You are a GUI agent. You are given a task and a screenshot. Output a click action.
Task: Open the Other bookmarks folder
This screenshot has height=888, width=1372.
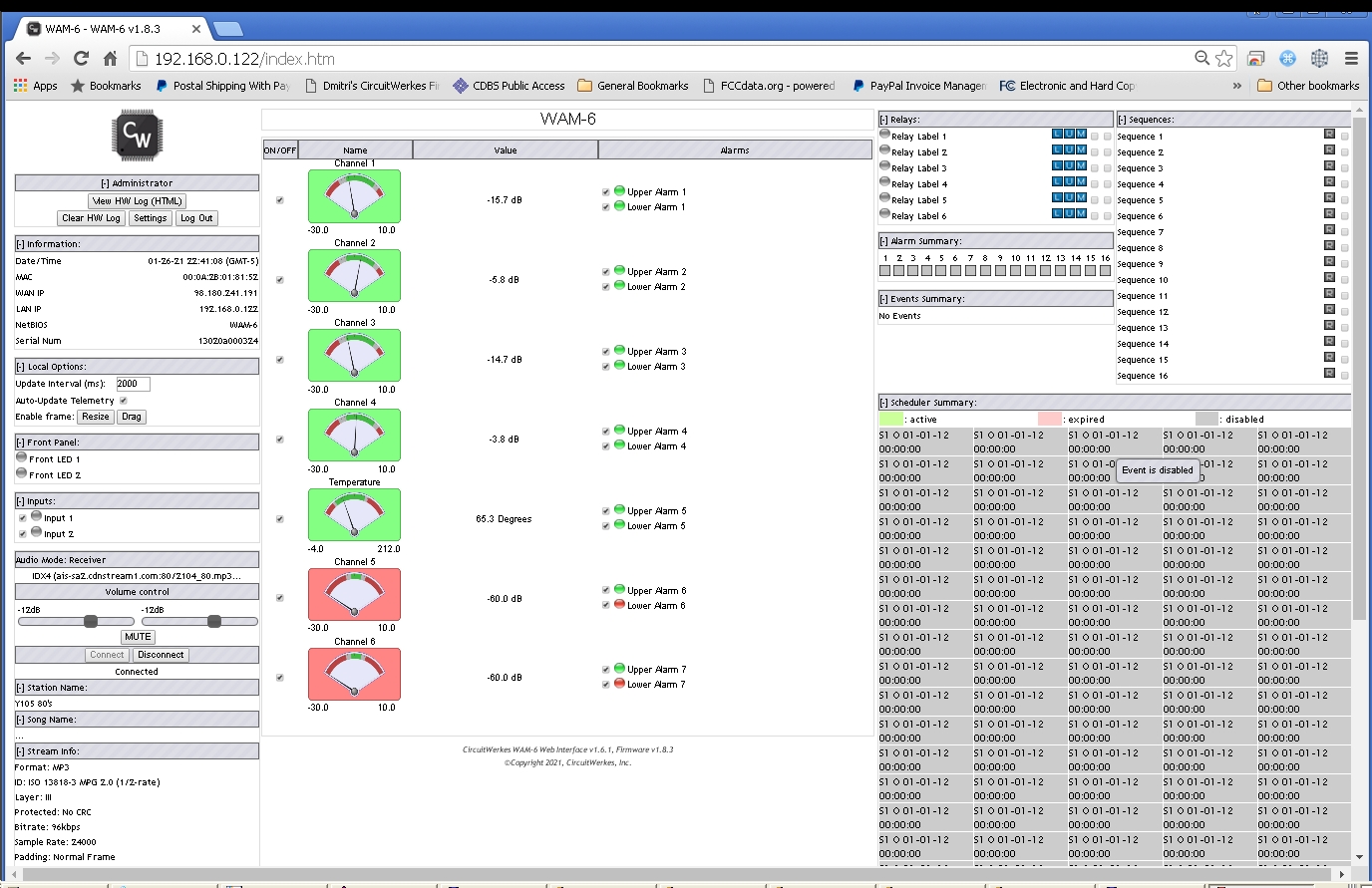click(x=1308, y=86)
